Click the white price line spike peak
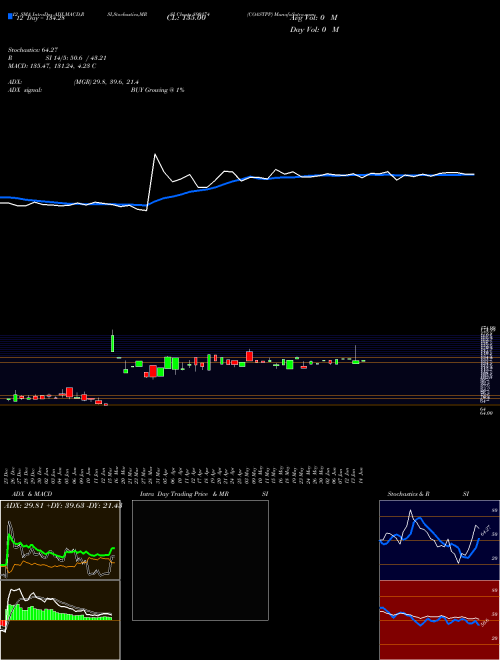500x660 pixels. 155,154
